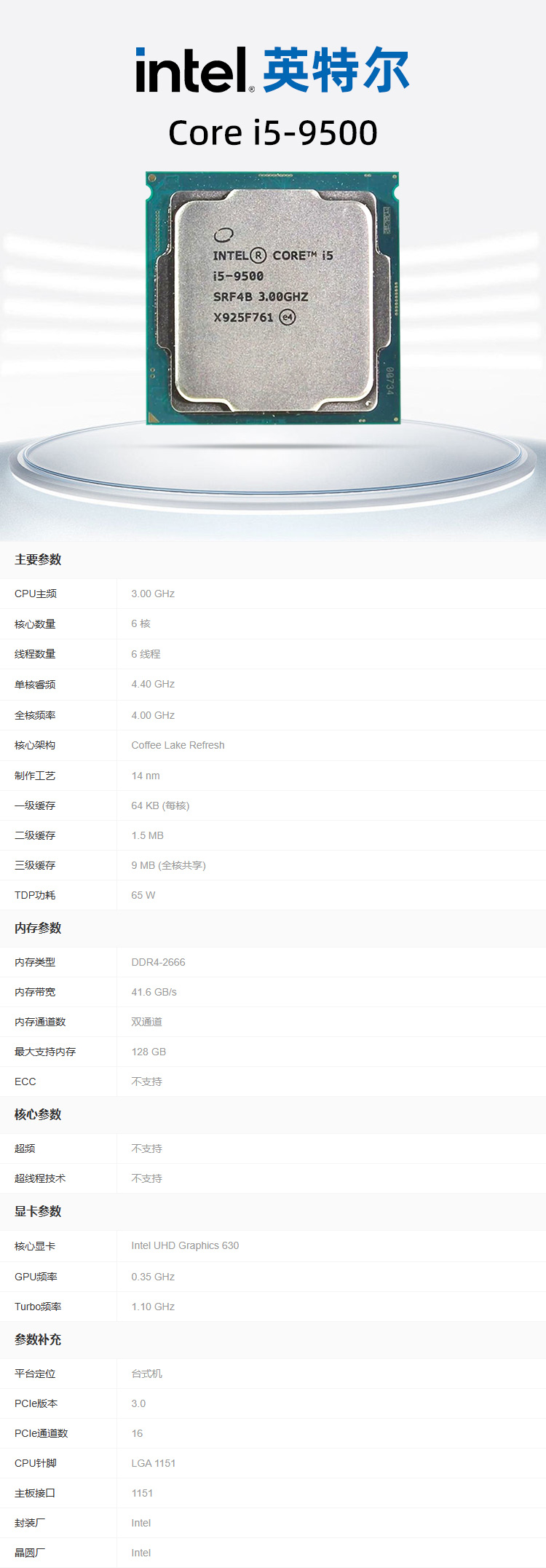Select the 双通道 value
This screenshot has width=546, height=1568.
coord(146,1022)
